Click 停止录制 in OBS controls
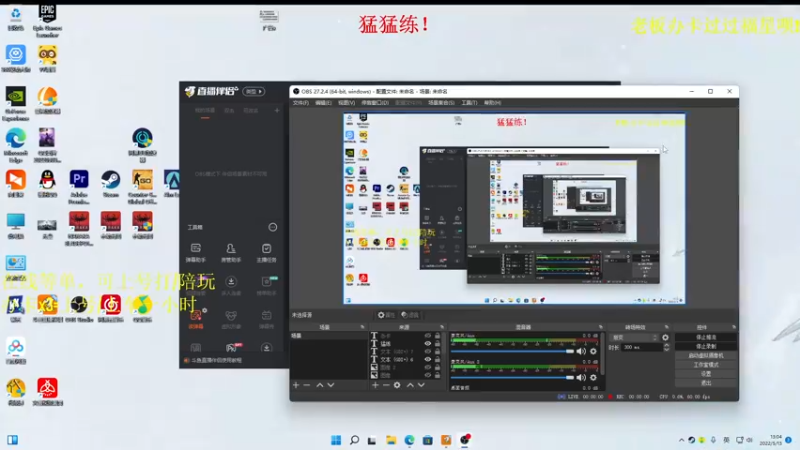 point(706,346)
